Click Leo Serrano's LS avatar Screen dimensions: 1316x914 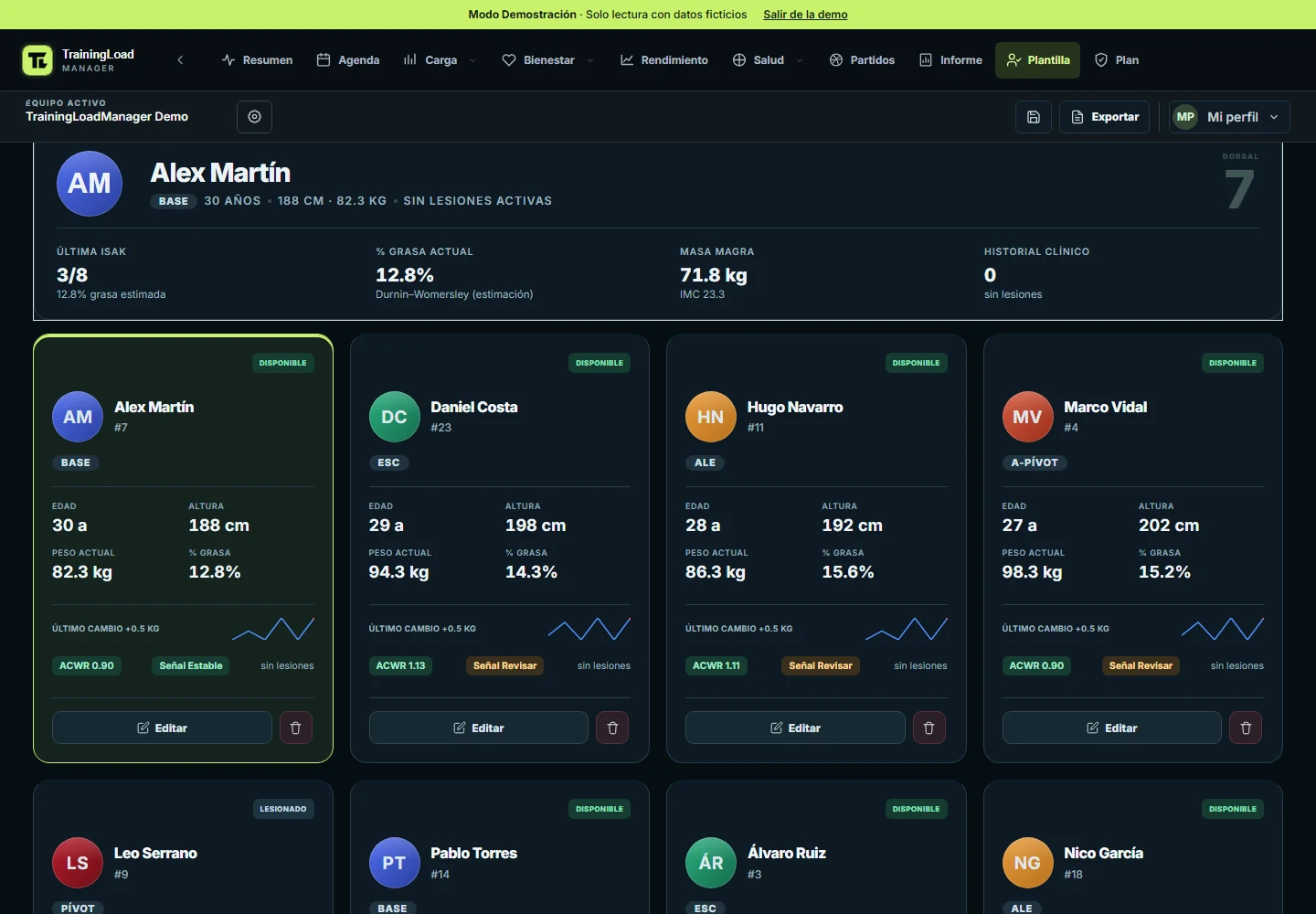pyautogui.click(x=78, y=863)
